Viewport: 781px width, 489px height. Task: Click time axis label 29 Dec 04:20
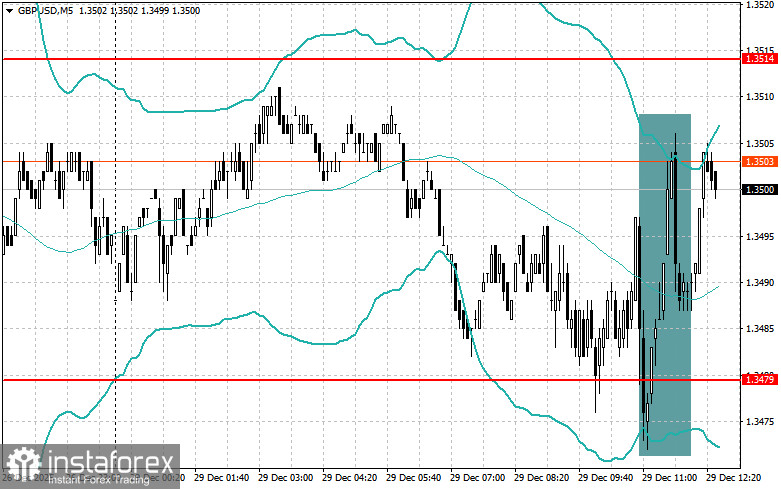[349, 478]
